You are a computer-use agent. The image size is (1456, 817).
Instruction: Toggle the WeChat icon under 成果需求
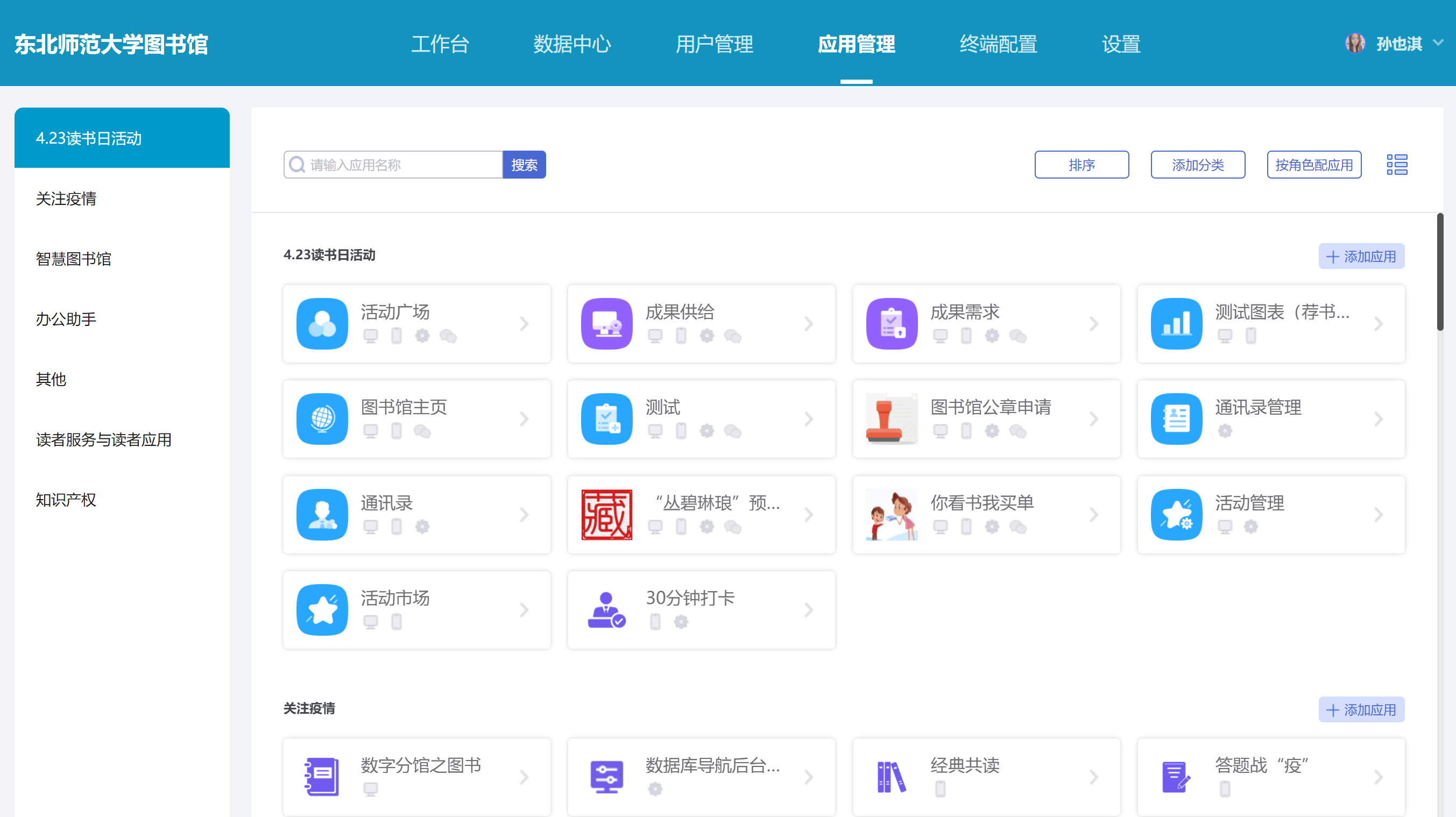tap(1018, 336)
